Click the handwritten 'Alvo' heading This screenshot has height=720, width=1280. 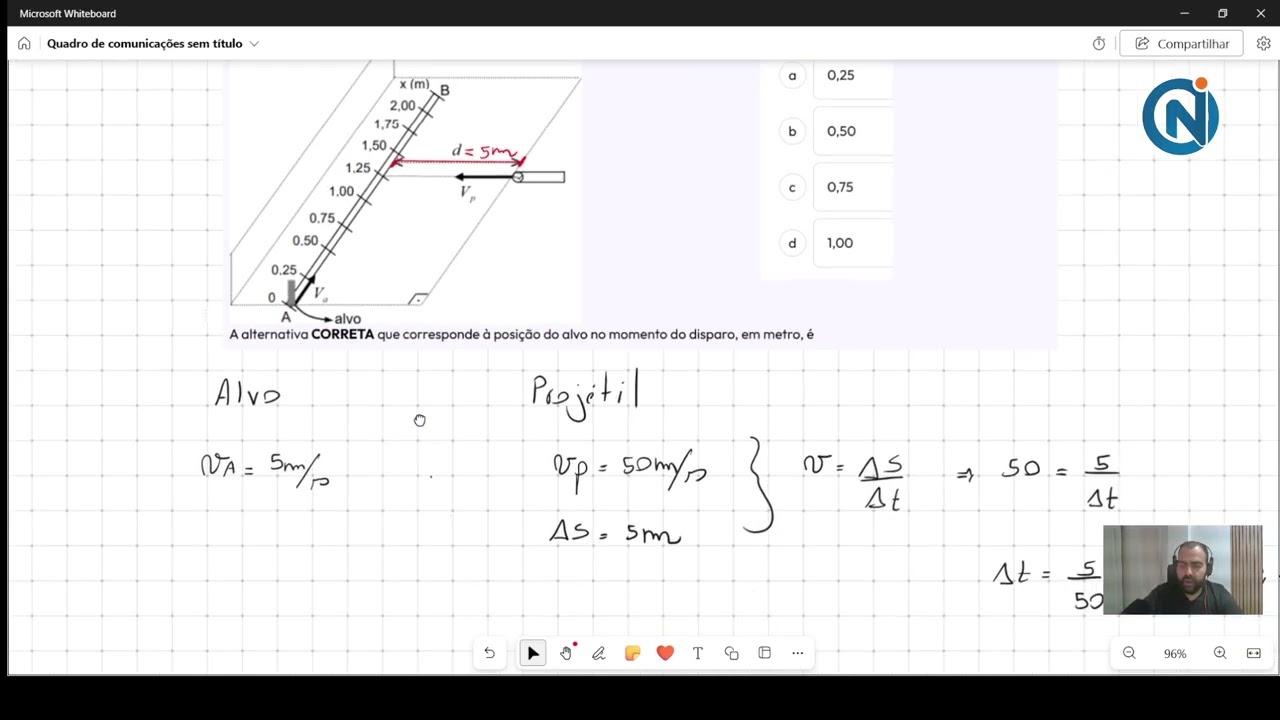click(248, 392)
